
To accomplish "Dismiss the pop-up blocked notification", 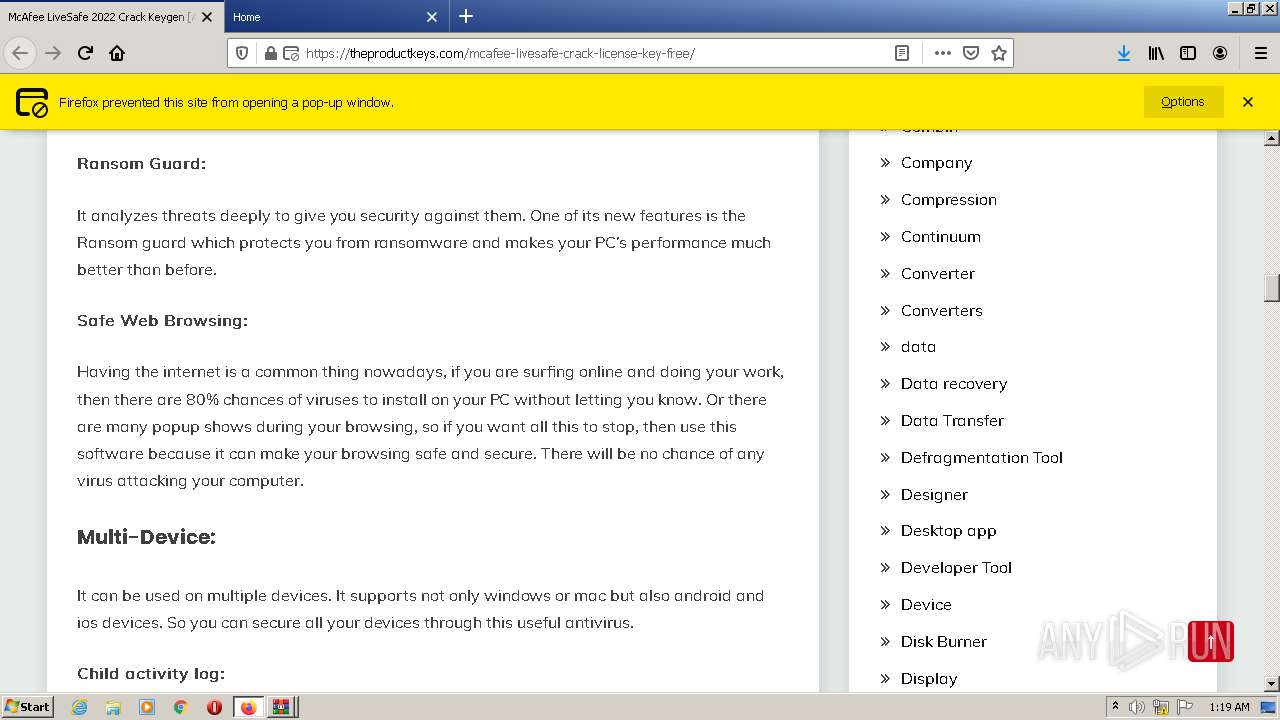I will (1248, 101).
